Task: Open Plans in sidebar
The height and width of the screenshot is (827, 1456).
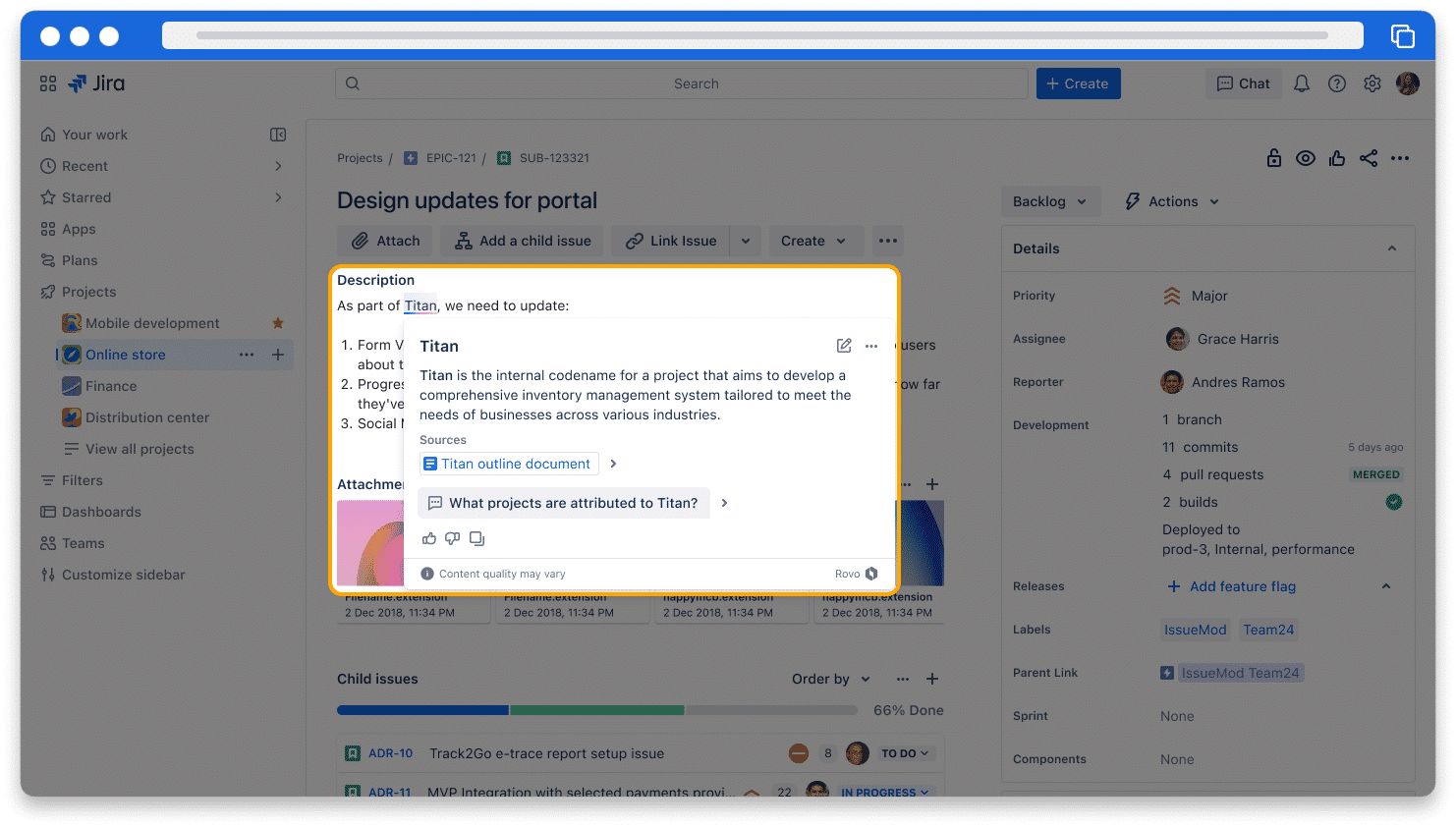Action: [80, 260]
